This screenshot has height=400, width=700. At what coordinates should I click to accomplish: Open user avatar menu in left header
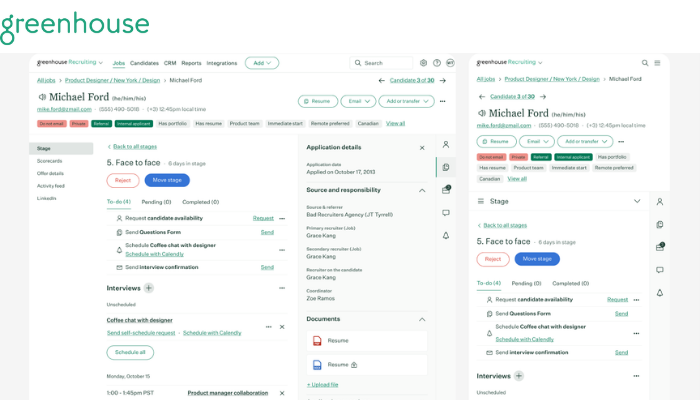pos(450,63)
